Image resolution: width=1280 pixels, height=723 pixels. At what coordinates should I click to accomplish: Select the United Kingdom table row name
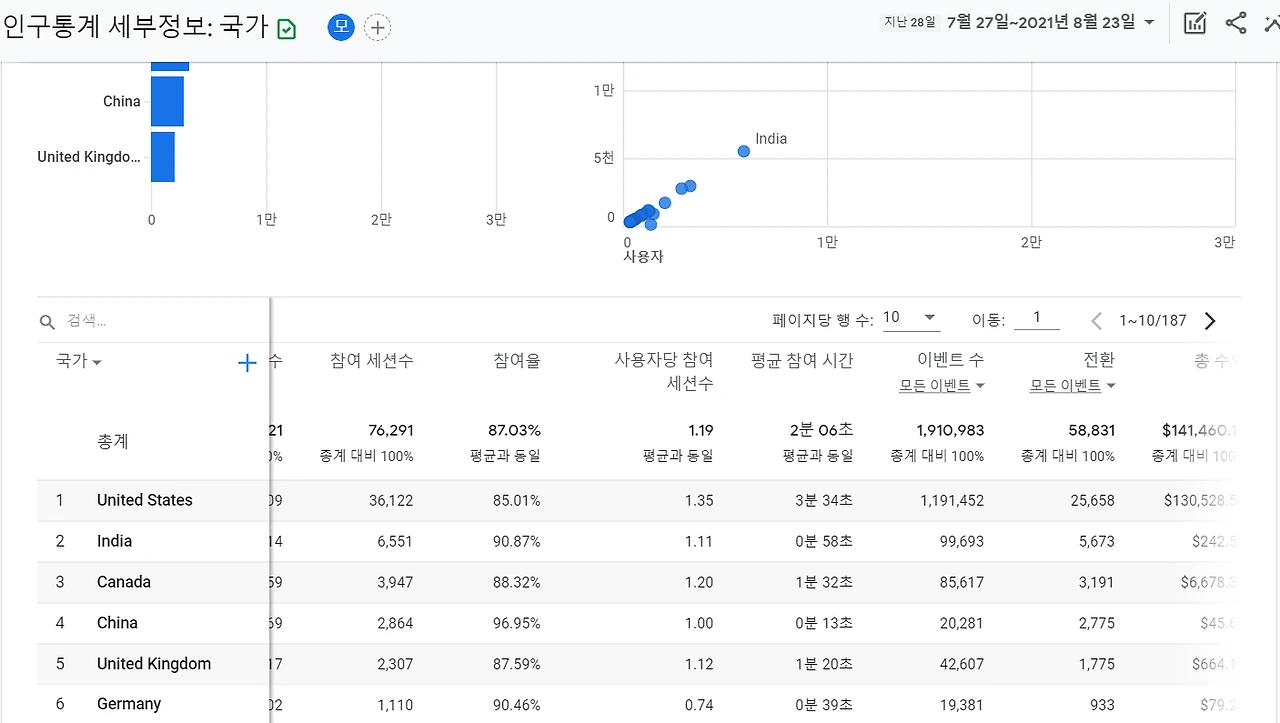click(x=154, y=664)
